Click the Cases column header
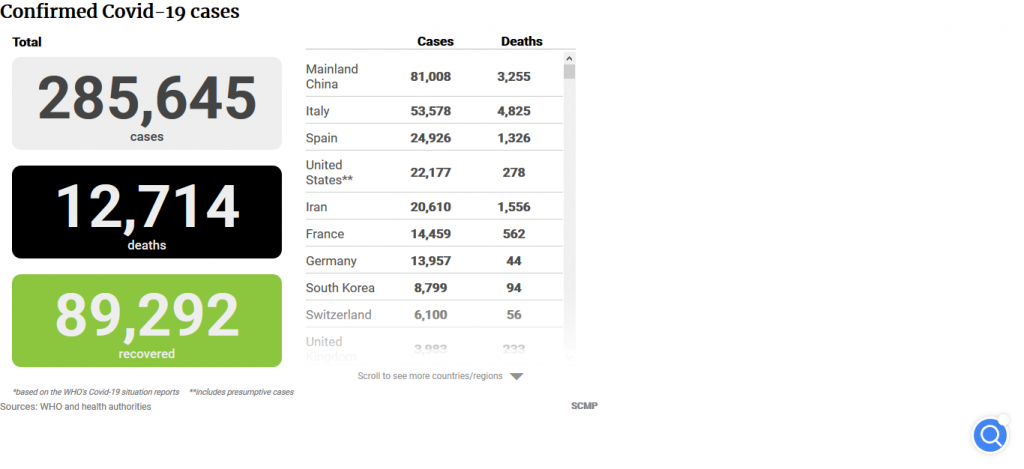This screenshot has height=469, width=1024. 435,42
